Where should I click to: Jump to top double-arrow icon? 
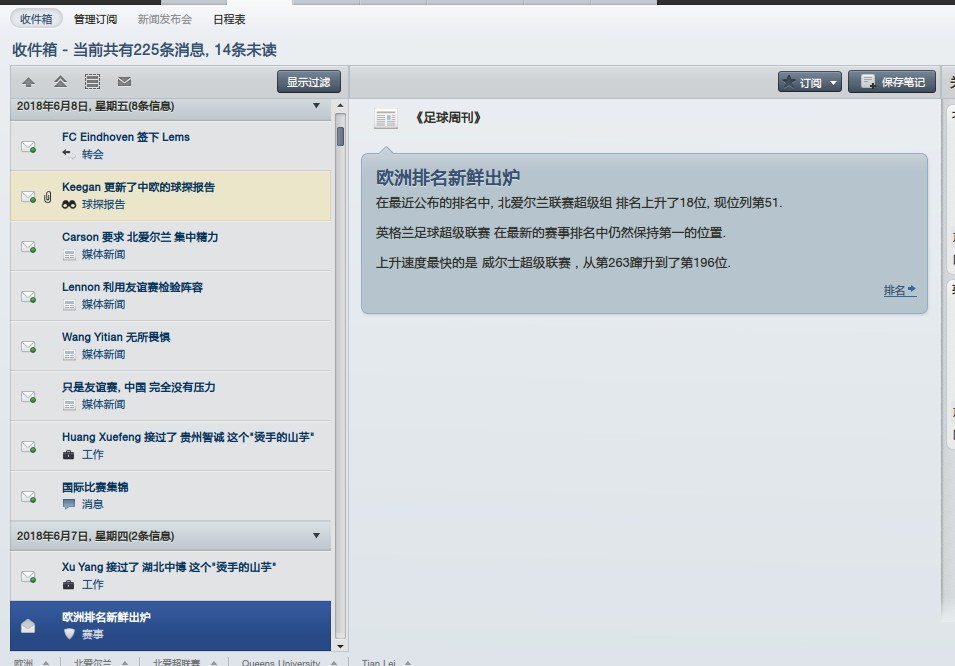60,82
